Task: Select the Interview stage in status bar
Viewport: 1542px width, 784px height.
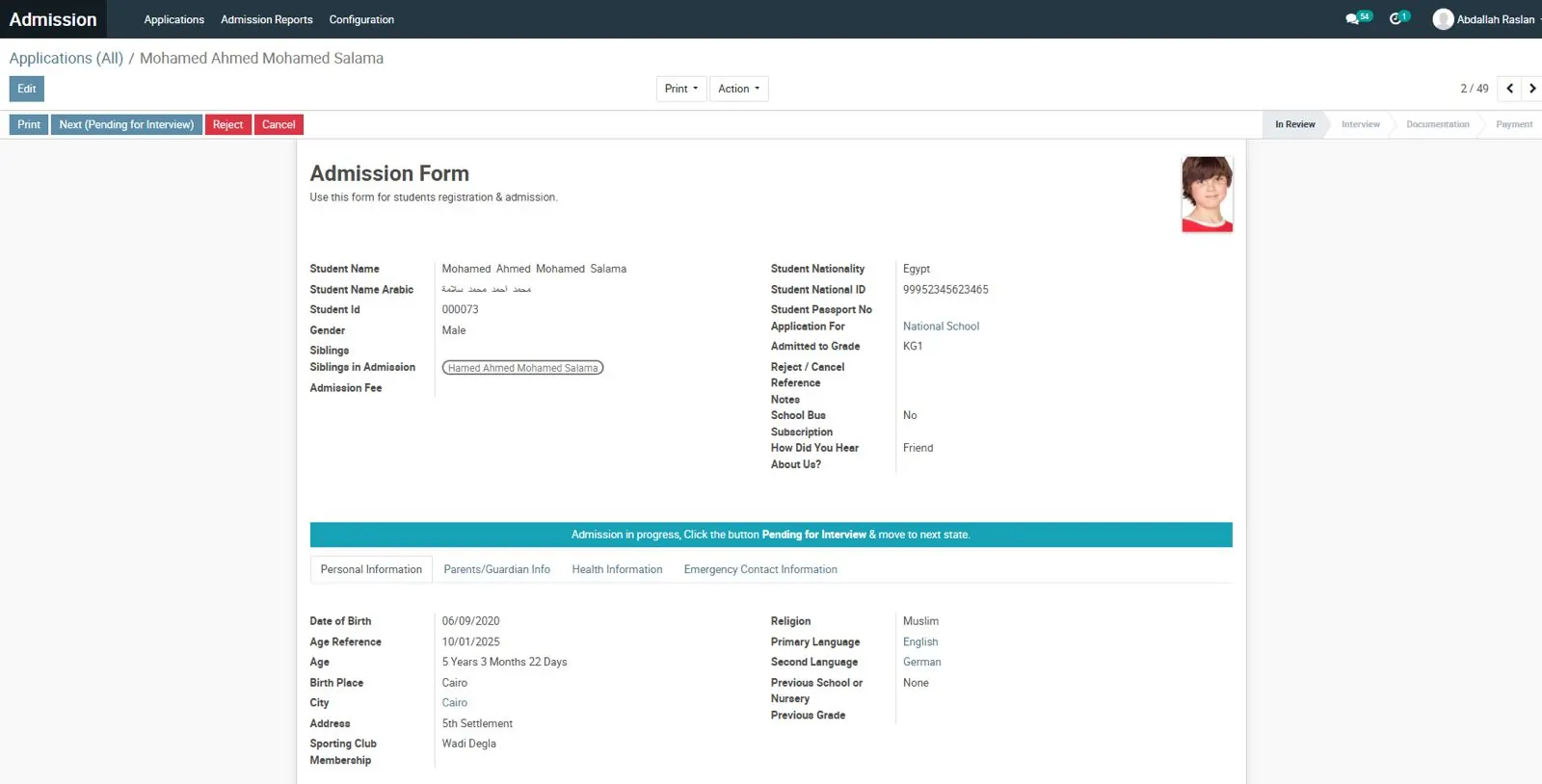Action: (1360, 124)
